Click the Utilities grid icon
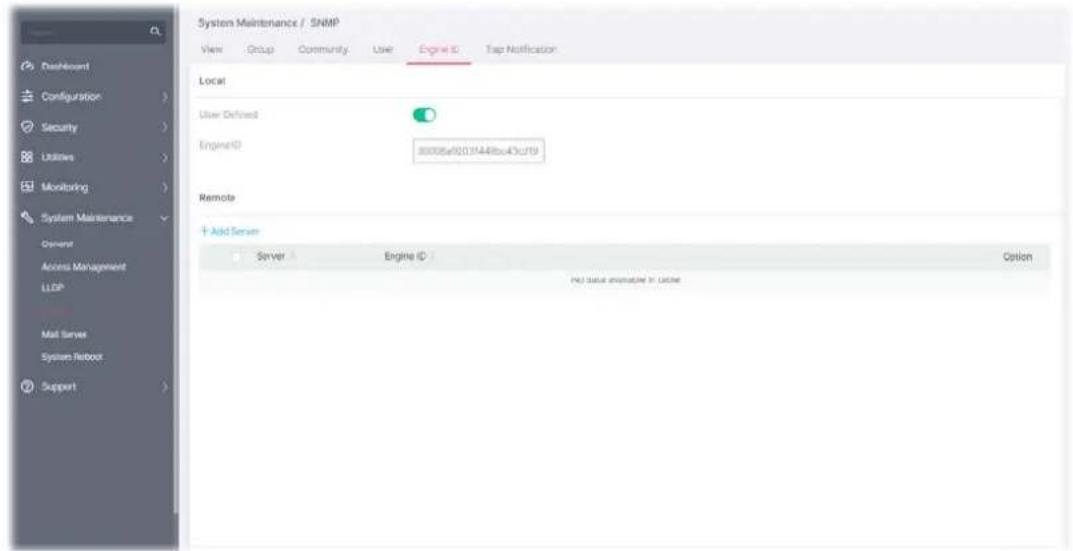This screenshot has height=551, width=1073. pyautogui.click(x=28, y=157)
